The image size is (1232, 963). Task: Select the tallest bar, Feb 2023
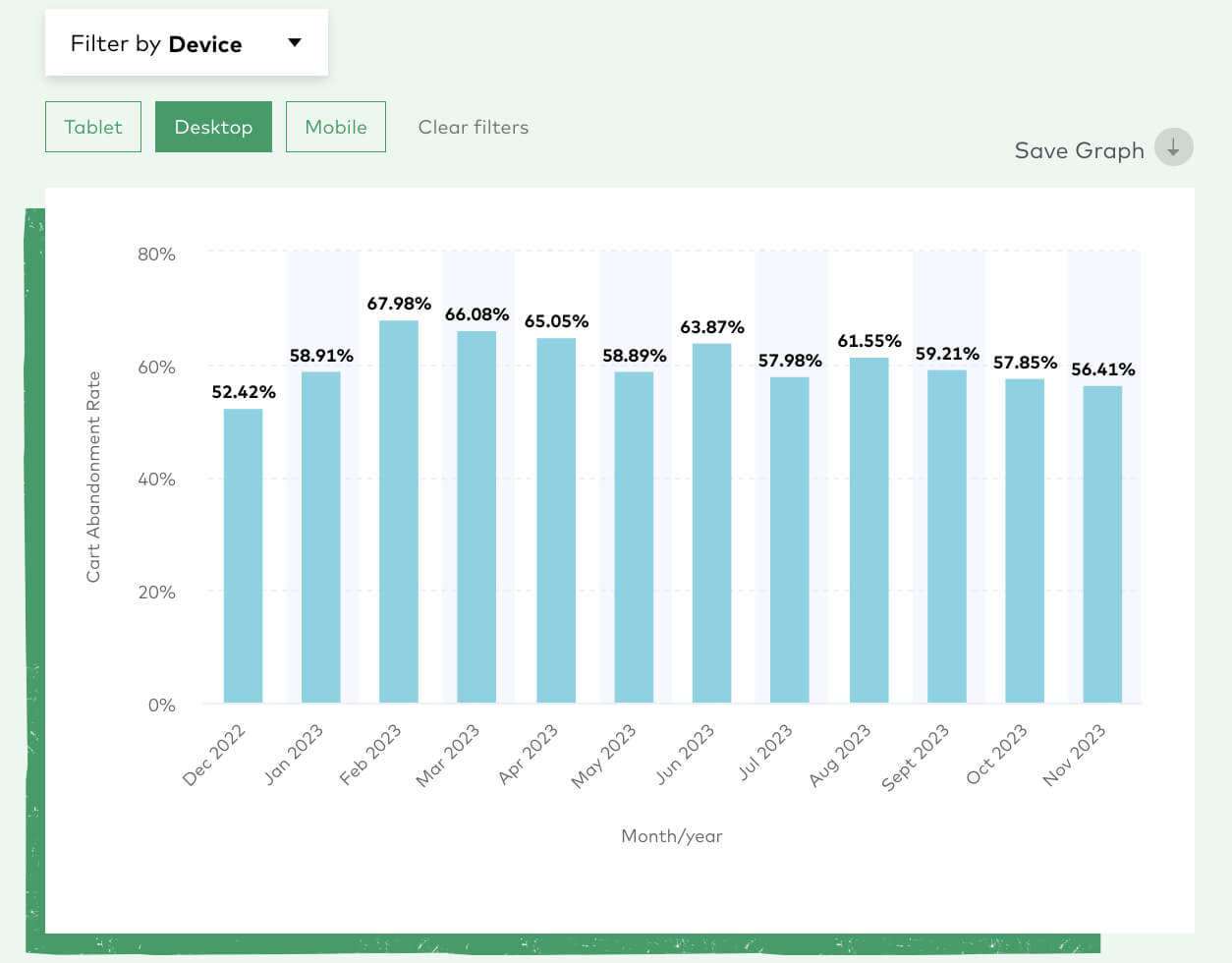tap(399, 511)
